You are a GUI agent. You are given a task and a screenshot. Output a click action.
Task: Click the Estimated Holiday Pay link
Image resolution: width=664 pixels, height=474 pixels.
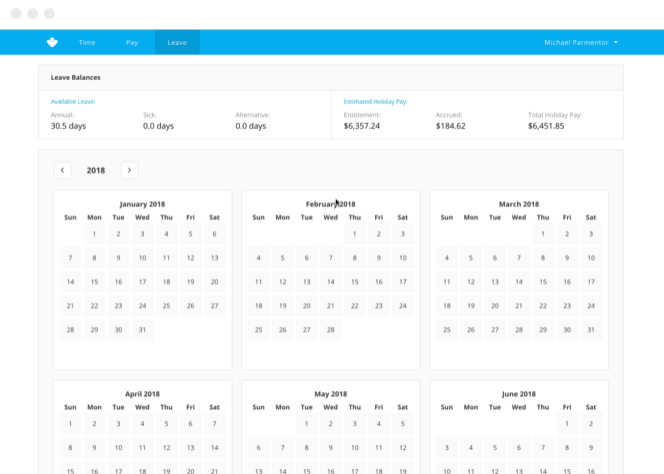(375, 102)
